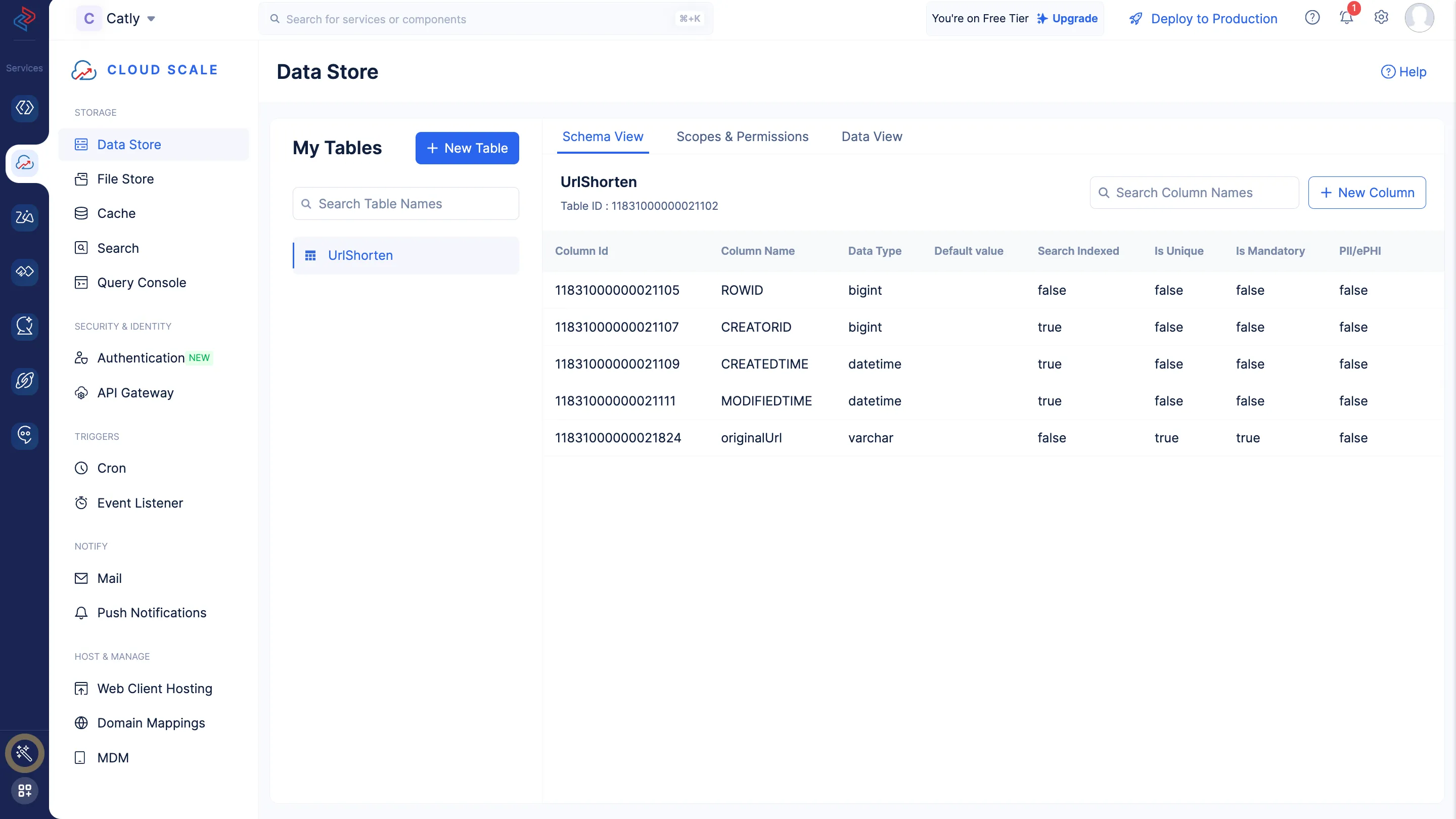The image size is (1456, 819).
Task: Open File Store in the sidebar
Action: pyautogui.click(x=125, y=179)
